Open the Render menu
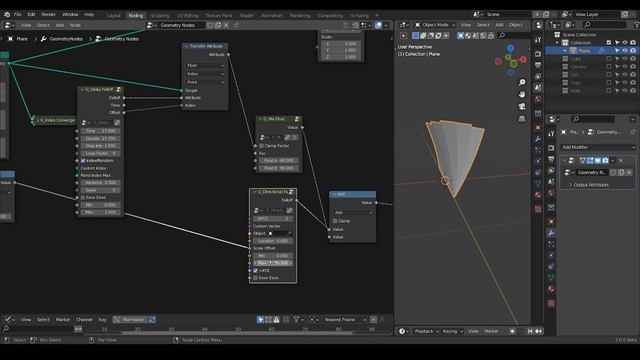 click(48, 14)
